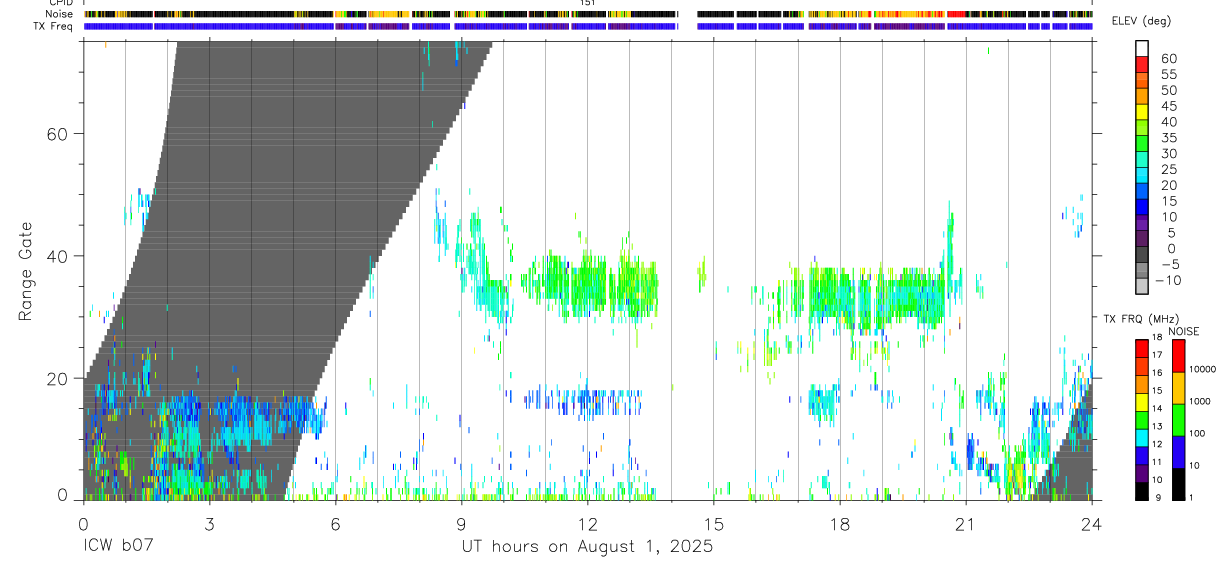Image resolution: width=1228 pixels, height=567 pixels.
Task: Click the 'UT hours on August 1, 2025' label
Action: coord(587,547)
